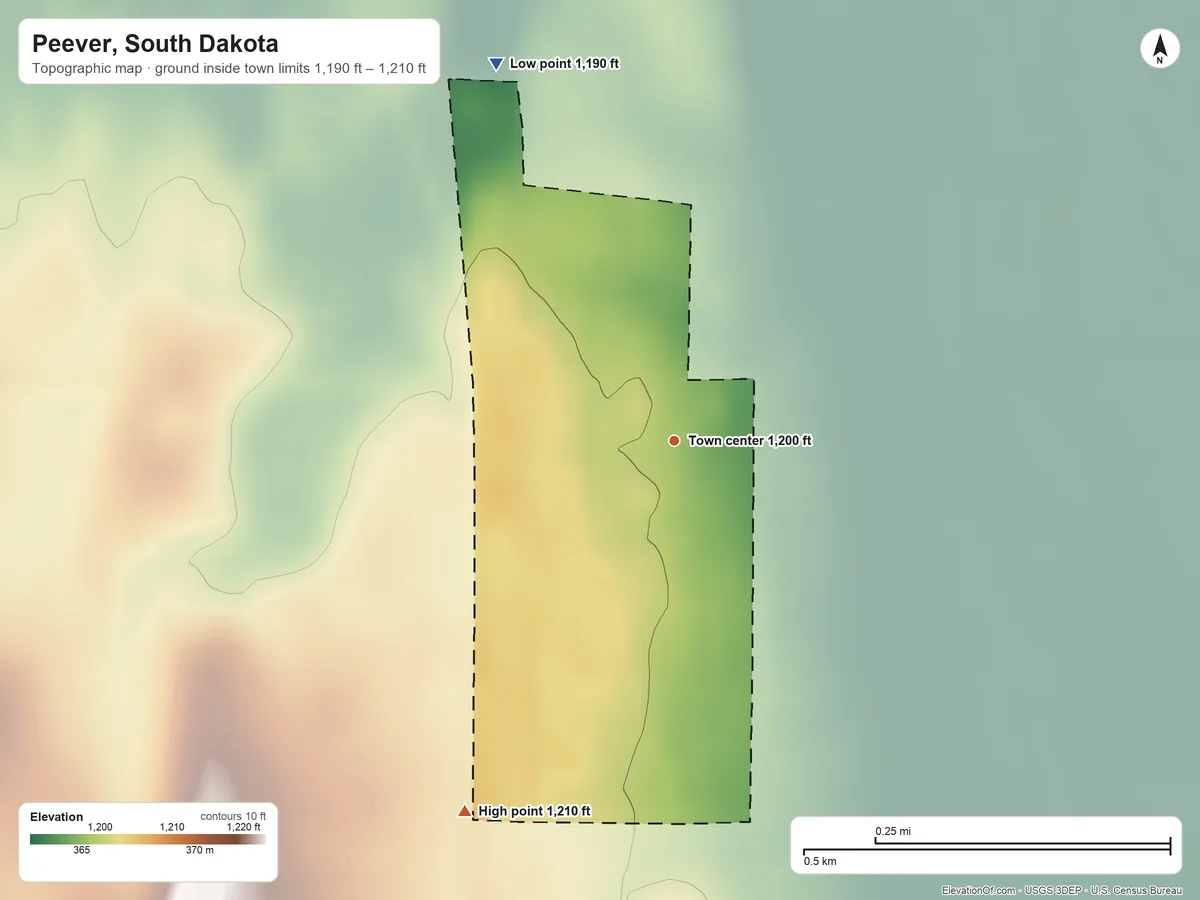The width and height of the screenshot is (1200, 900).
Task: Click the '0.25 mi' scale label
Action: 893,831
